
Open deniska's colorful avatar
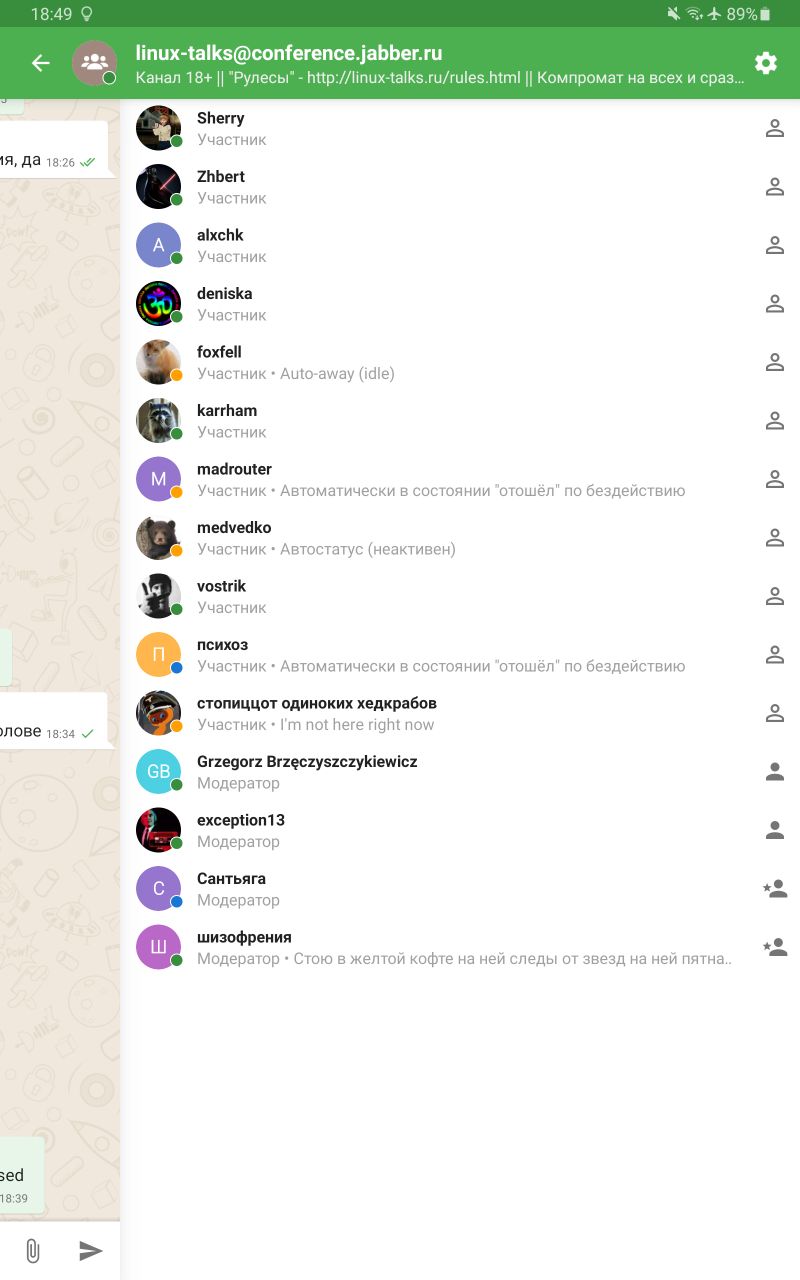click(x=158, y=303)
